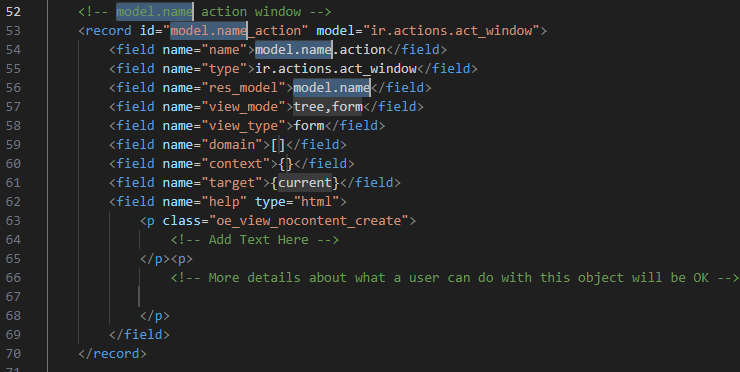Image resolution: width=740 pixels, height=372 pixels.
Task: Click the closing field tag on line 69
Action: [x=139, y=334]
